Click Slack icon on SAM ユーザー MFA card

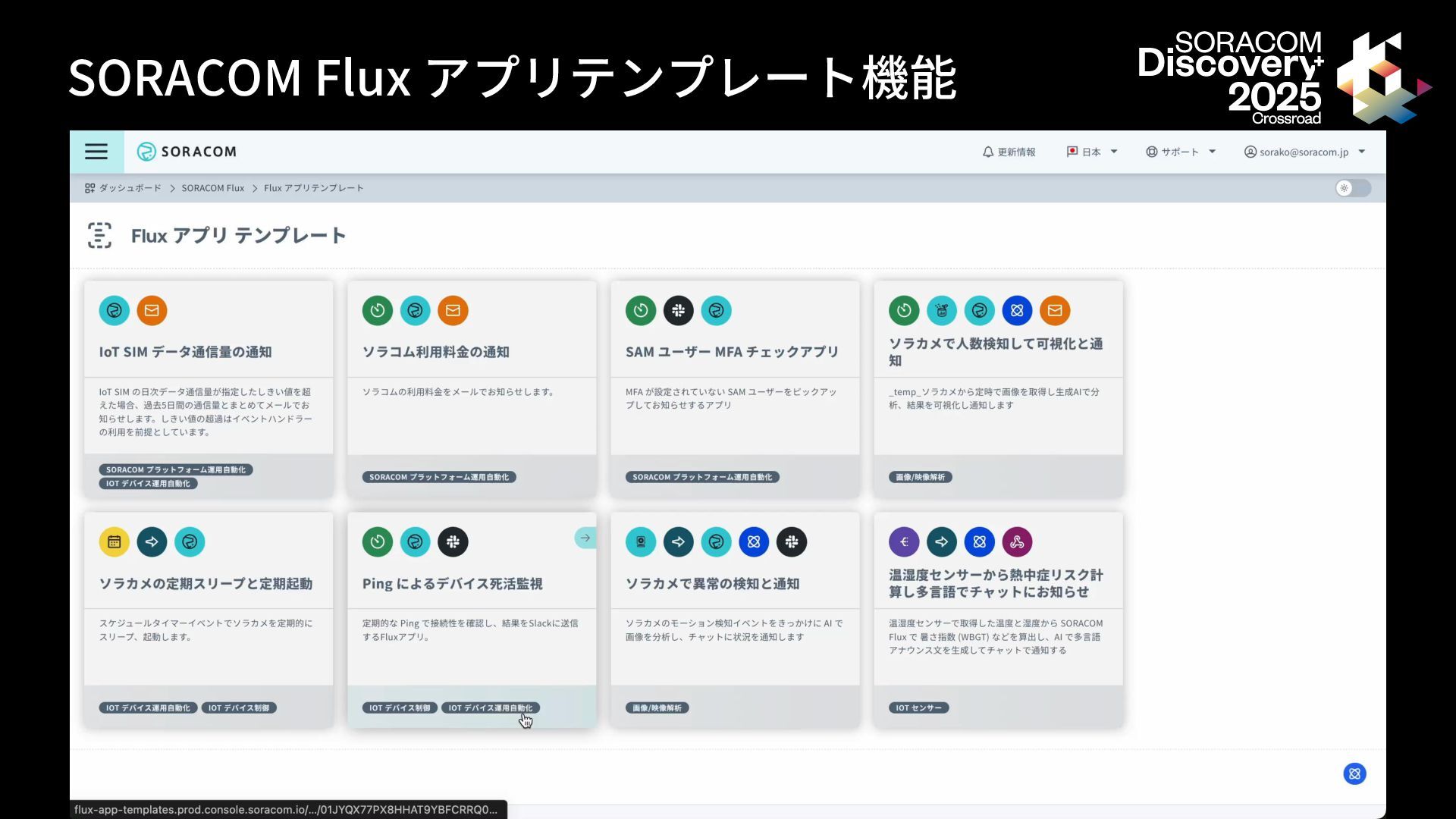point(679,310)
